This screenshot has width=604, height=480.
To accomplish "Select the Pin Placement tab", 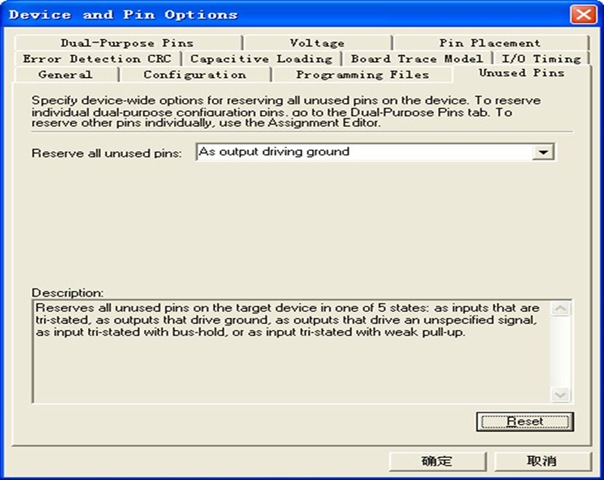I will click(x=489, y=43).
